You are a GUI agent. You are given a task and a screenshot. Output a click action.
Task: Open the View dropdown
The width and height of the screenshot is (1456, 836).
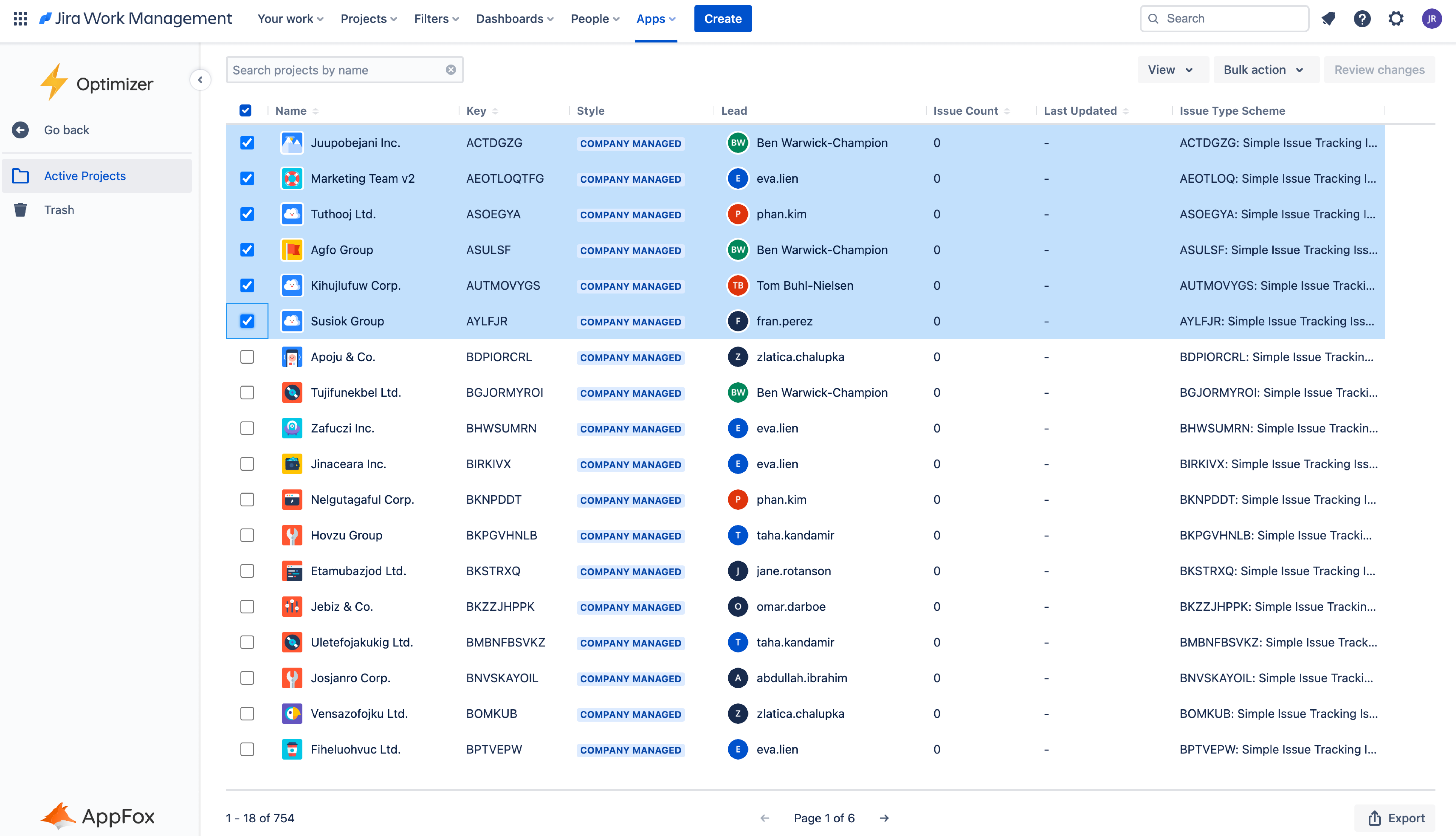pos(1170,69)
